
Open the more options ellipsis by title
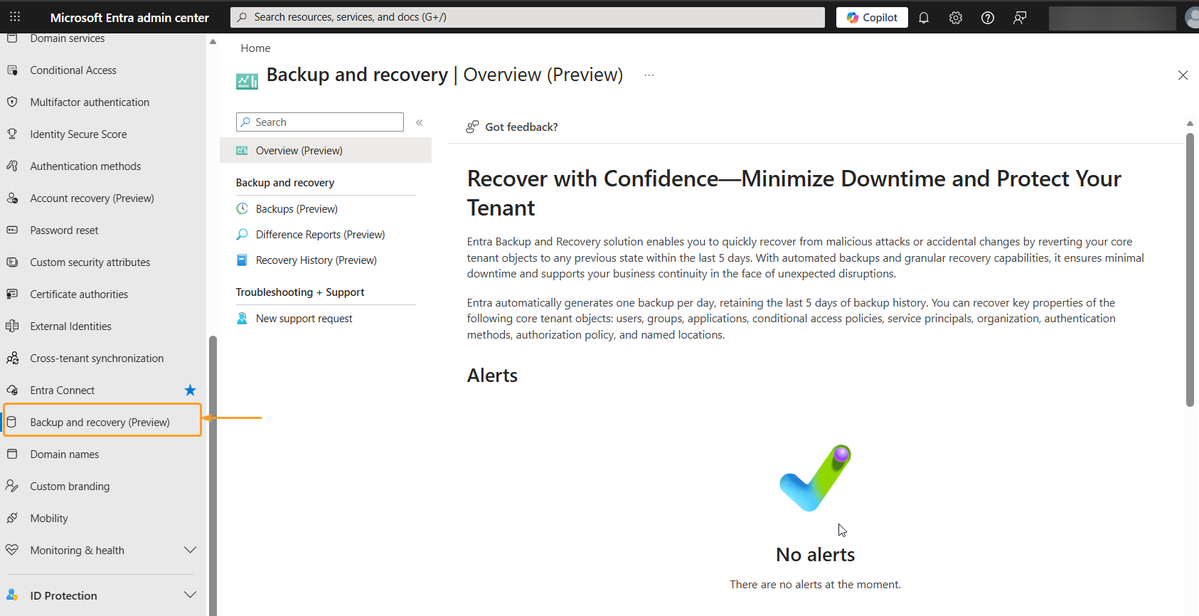click(x=649, y=75)
